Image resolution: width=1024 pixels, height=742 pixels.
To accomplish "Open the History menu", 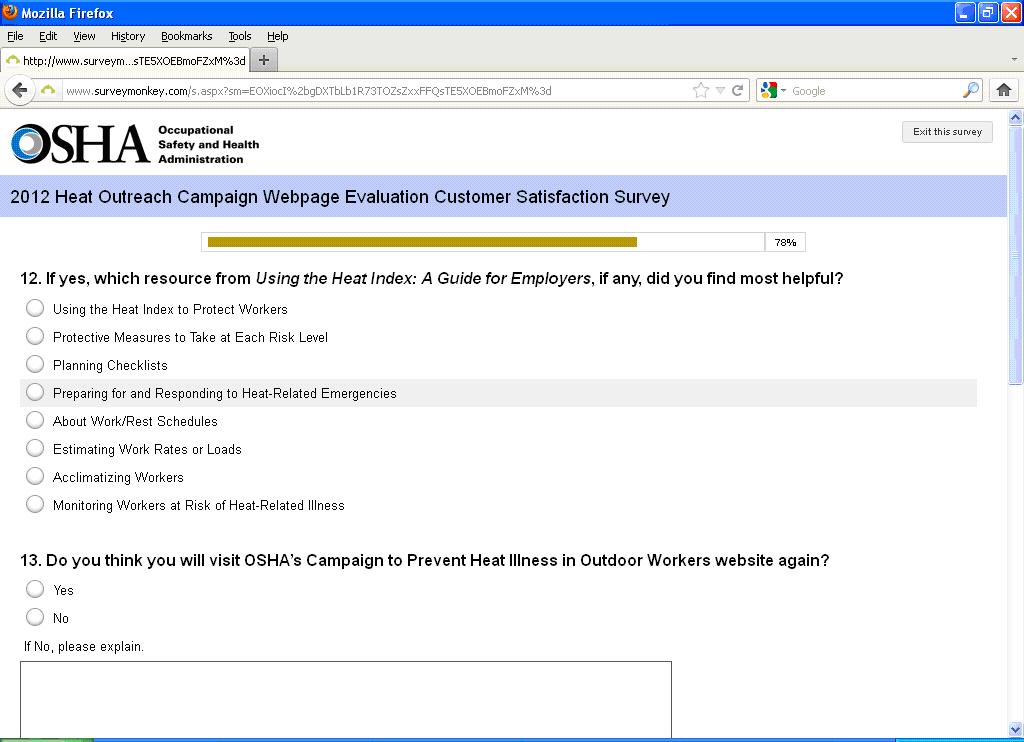I will coord(128,36).
